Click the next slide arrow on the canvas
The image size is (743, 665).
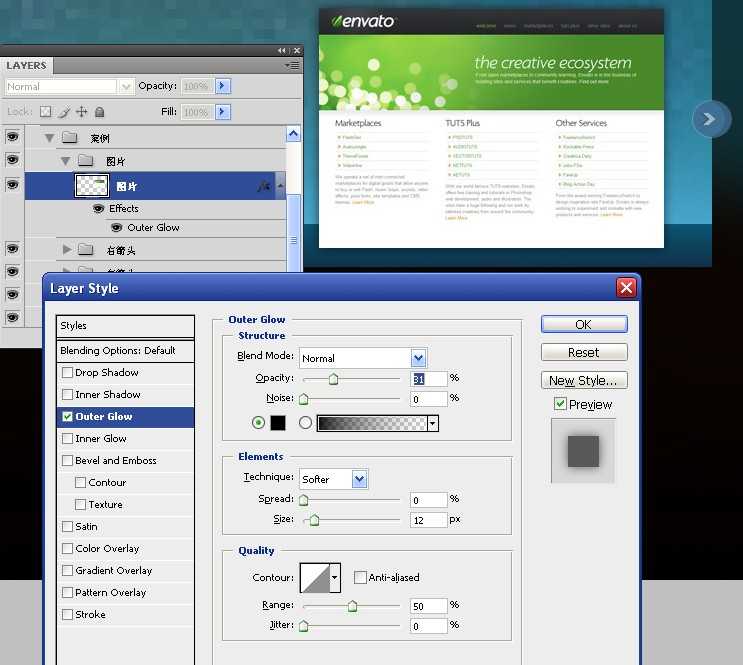point(710,119)
